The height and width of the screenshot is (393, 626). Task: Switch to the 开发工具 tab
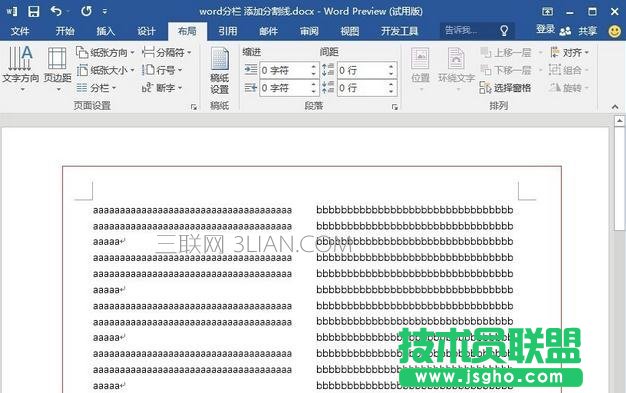point(400,31)
